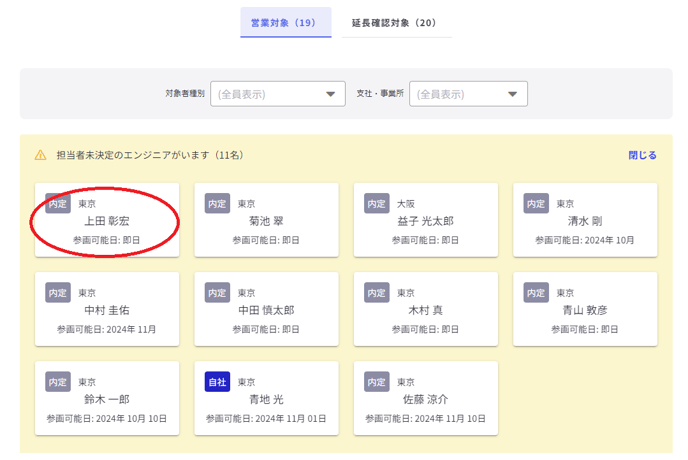This screenshot has width=688, height=460.
Task: Select the 青山 敦彦 engineer card
Action: pos(585,310)
